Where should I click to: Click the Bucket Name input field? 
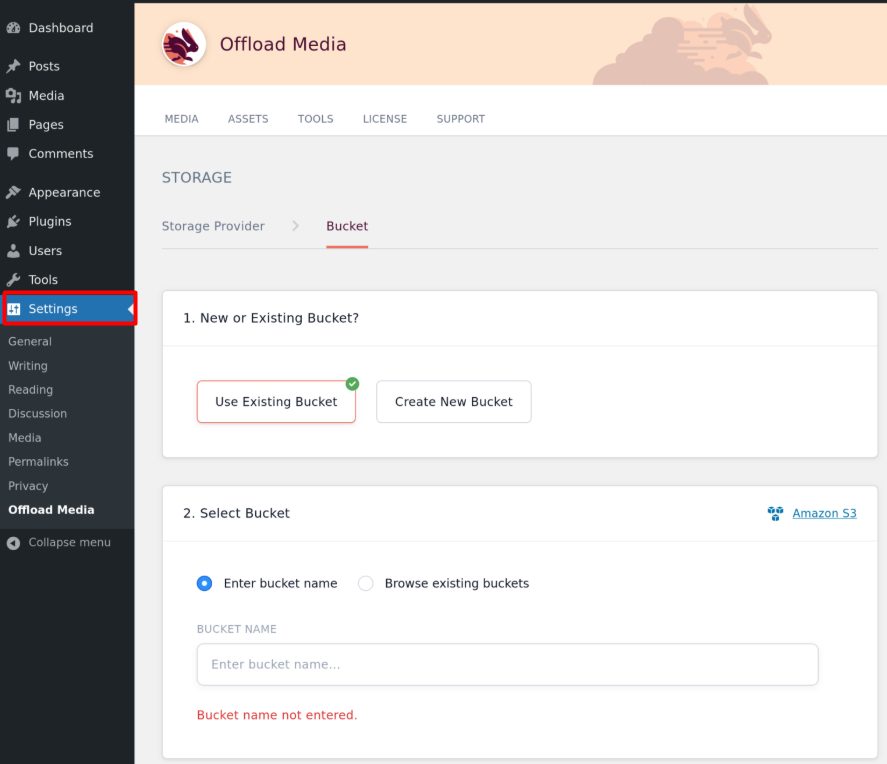pyautogui.click(x=507, y=664)
